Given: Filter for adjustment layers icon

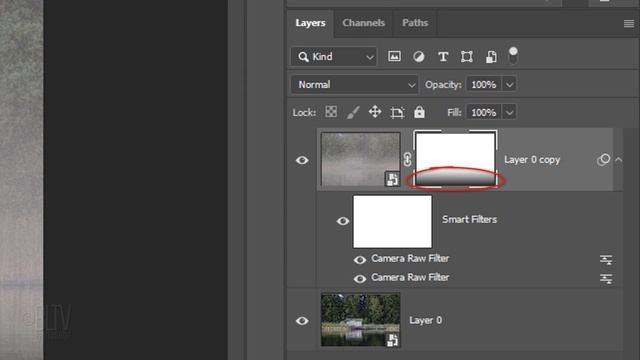Looking at the screenshot, I should pyautogui.click(x=418, y=56).
